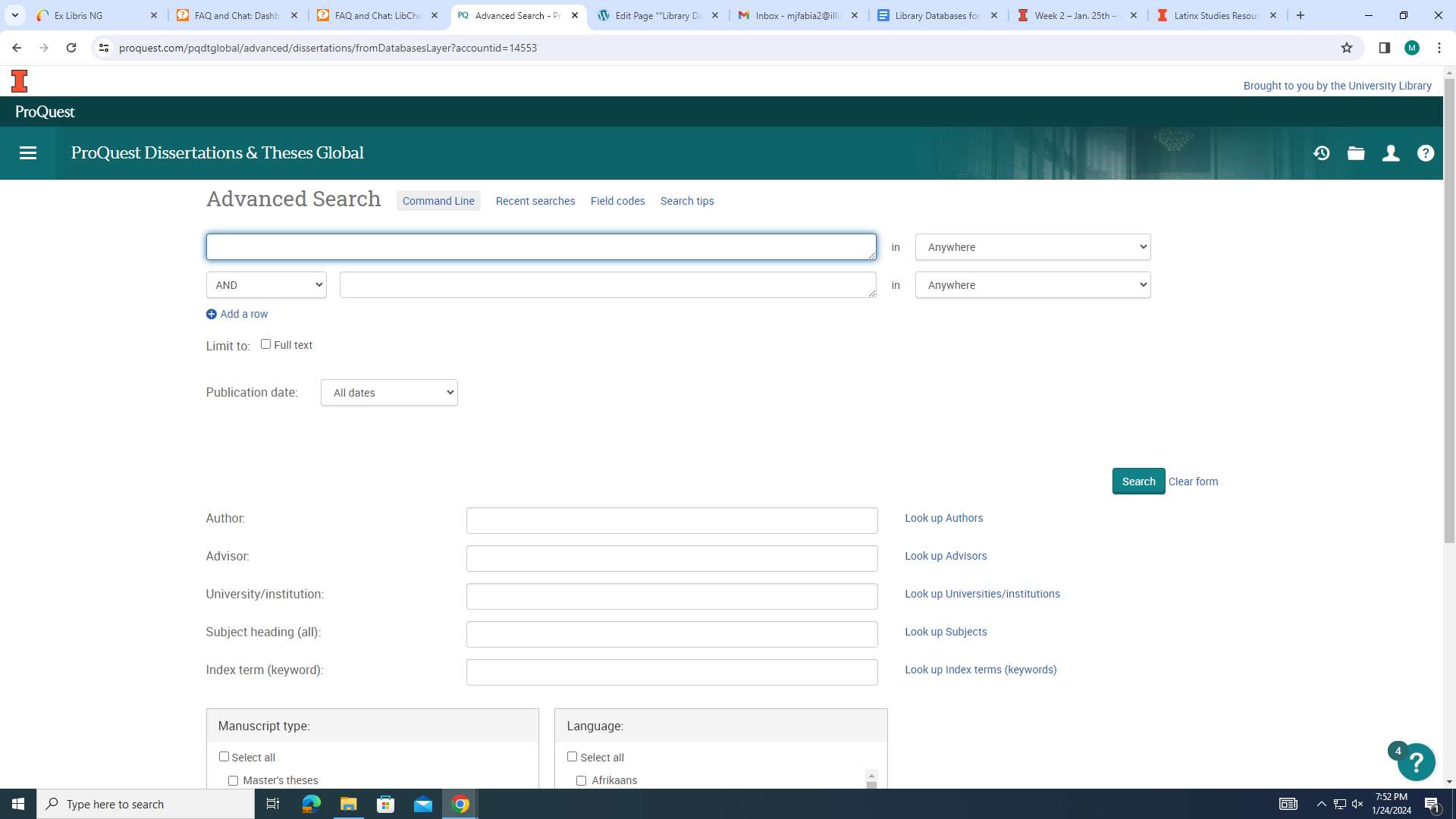Click the Add a row plus icon
Viewport: 1456px width, 819px height.
pos(212,314)
